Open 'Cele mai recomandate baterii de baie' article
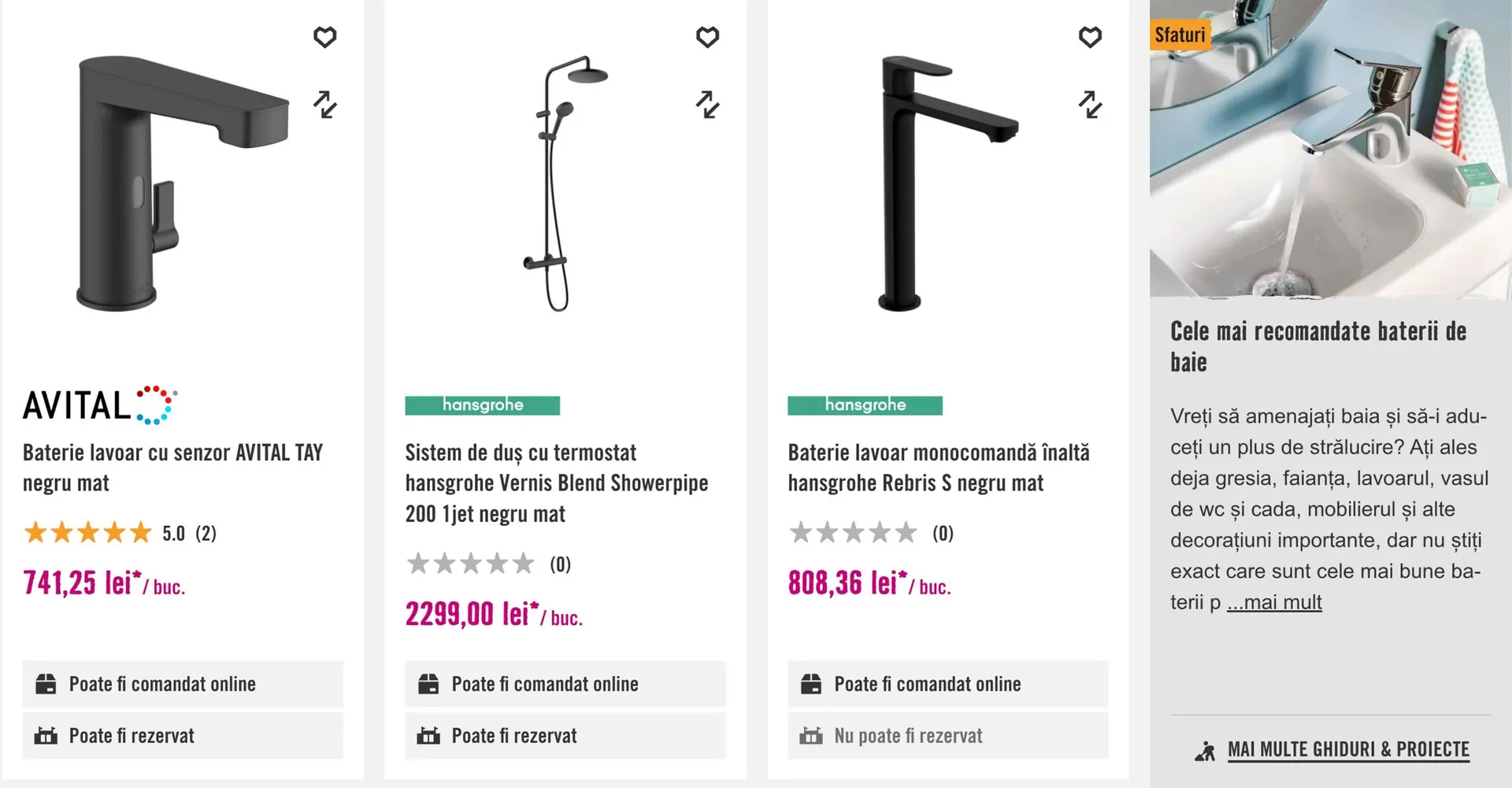 (1317, 346)
